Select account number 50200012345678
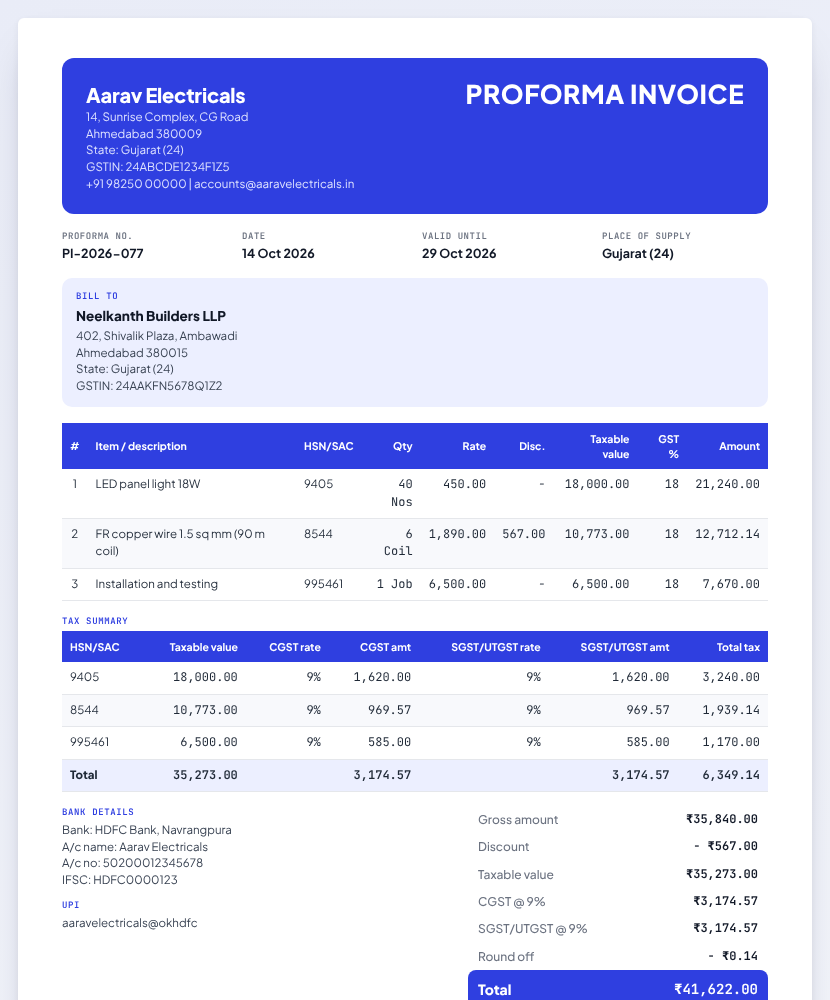Image resolution: width=830 pixels, height=1000 pixels. 152,863
